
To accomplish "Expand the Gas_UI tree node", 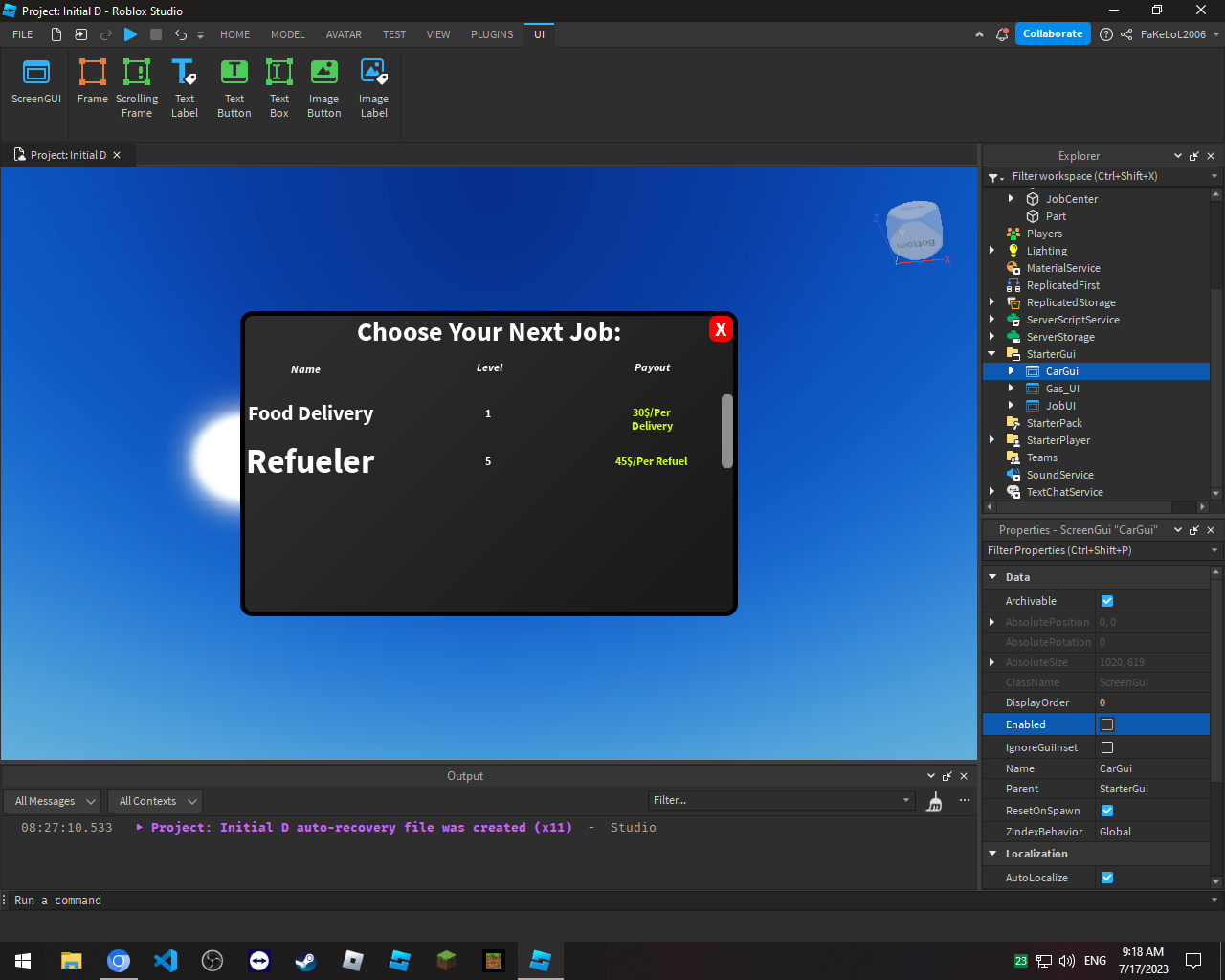I will (1012, 389).
